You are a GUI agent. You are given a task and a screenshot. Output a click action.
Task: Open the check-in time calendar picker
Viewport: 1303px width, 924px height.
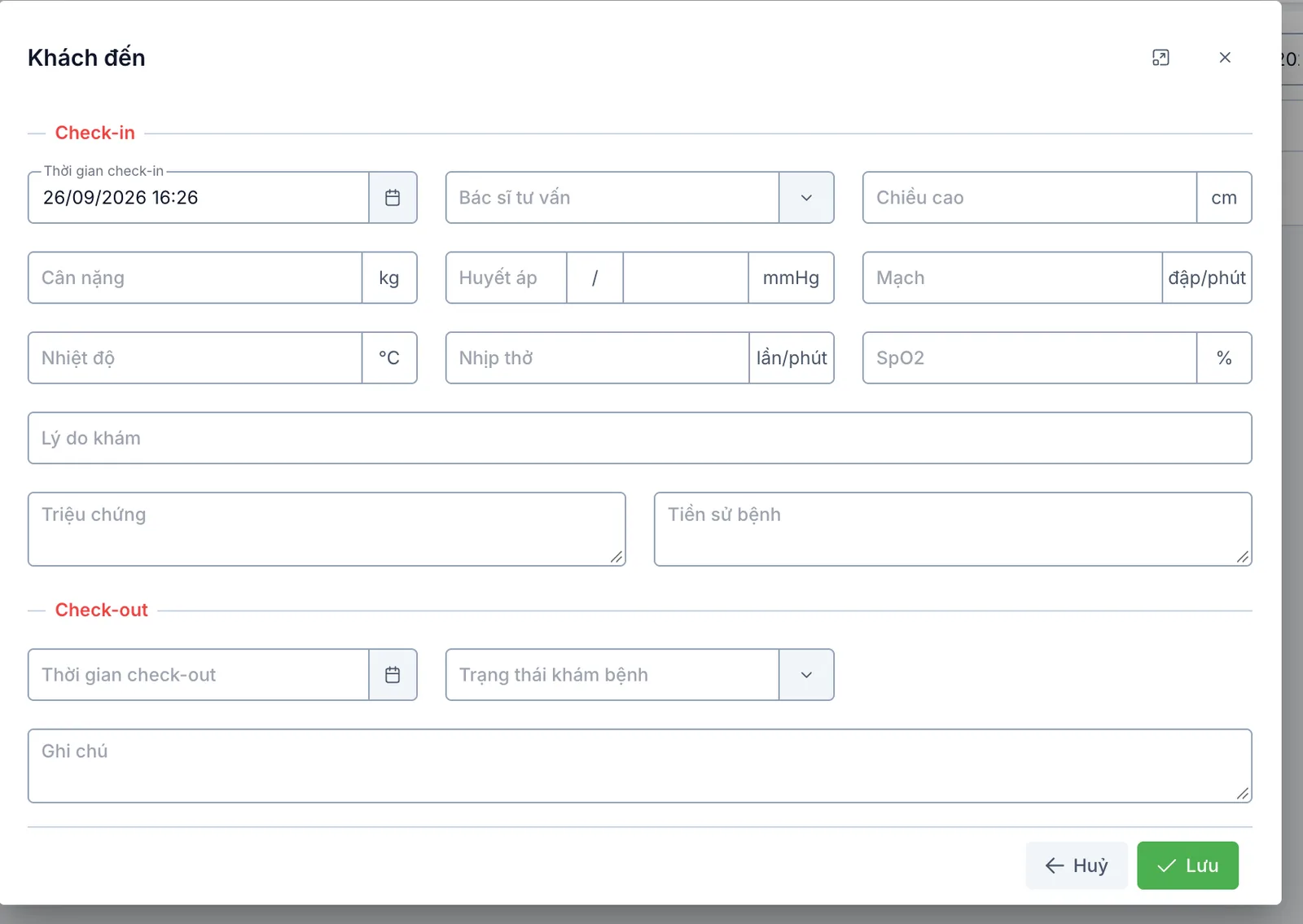(x=393, y=197)
